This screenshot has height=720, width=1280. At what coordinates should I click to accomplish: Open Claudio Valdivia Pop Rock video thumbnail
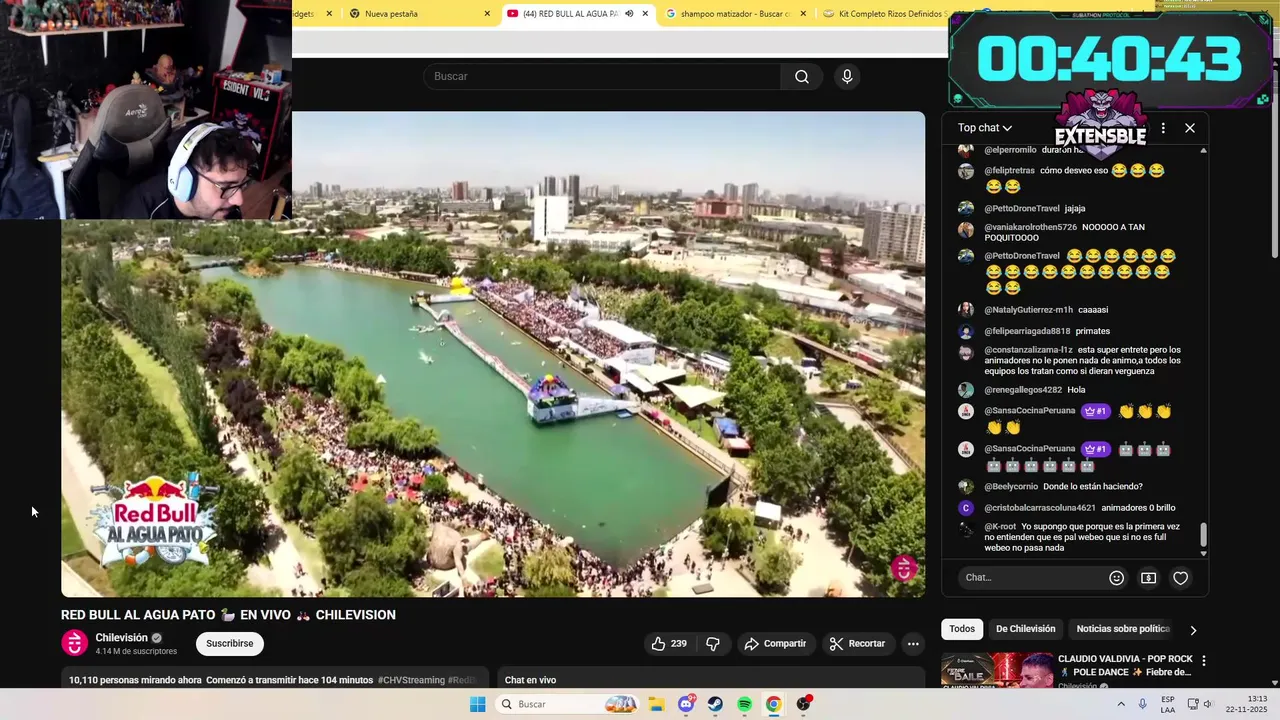tap(998, 670)
